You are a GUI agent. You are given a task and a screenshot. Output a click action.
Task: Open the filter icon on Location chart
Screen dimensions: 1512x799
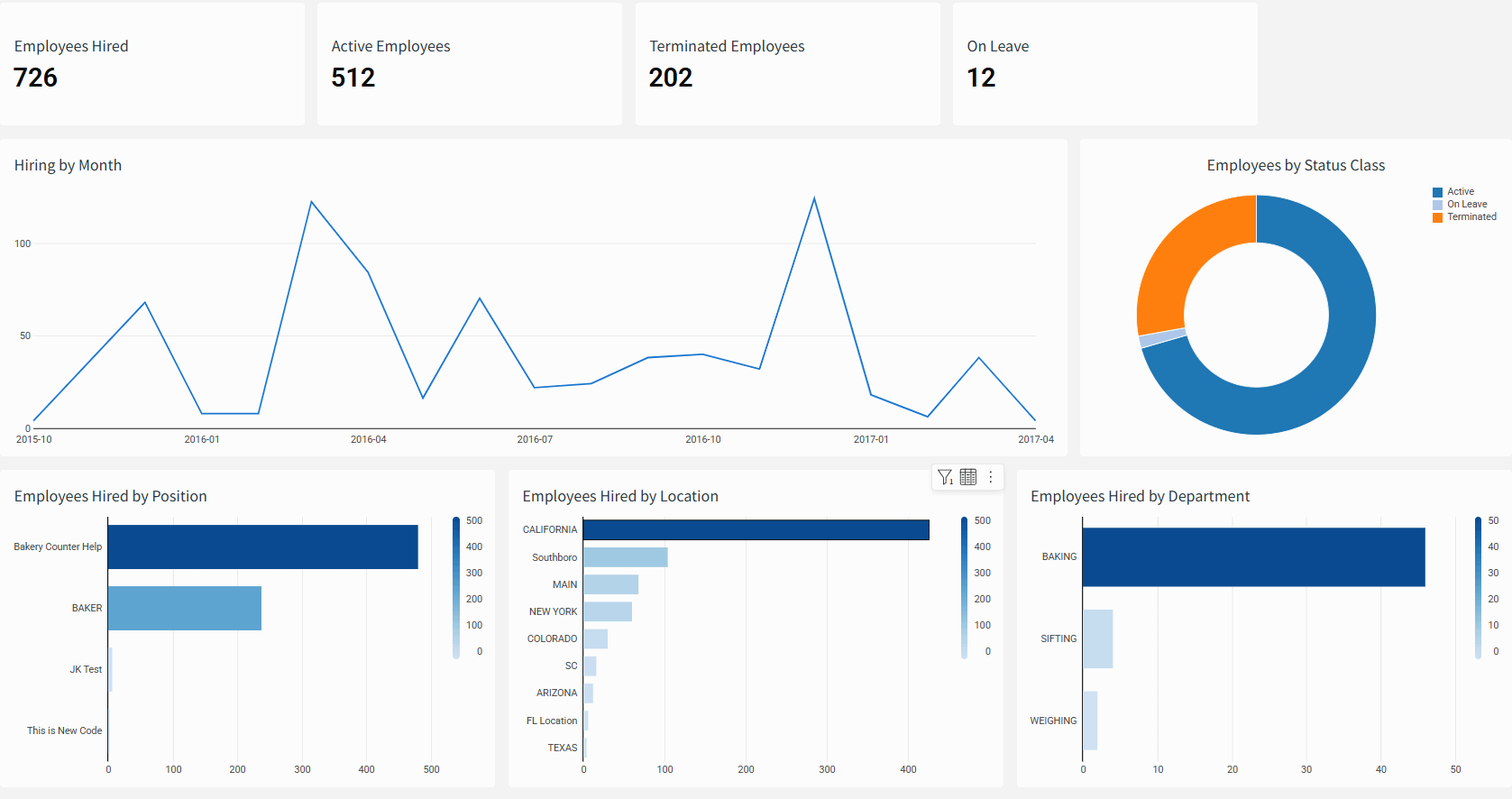coord(945,477)
